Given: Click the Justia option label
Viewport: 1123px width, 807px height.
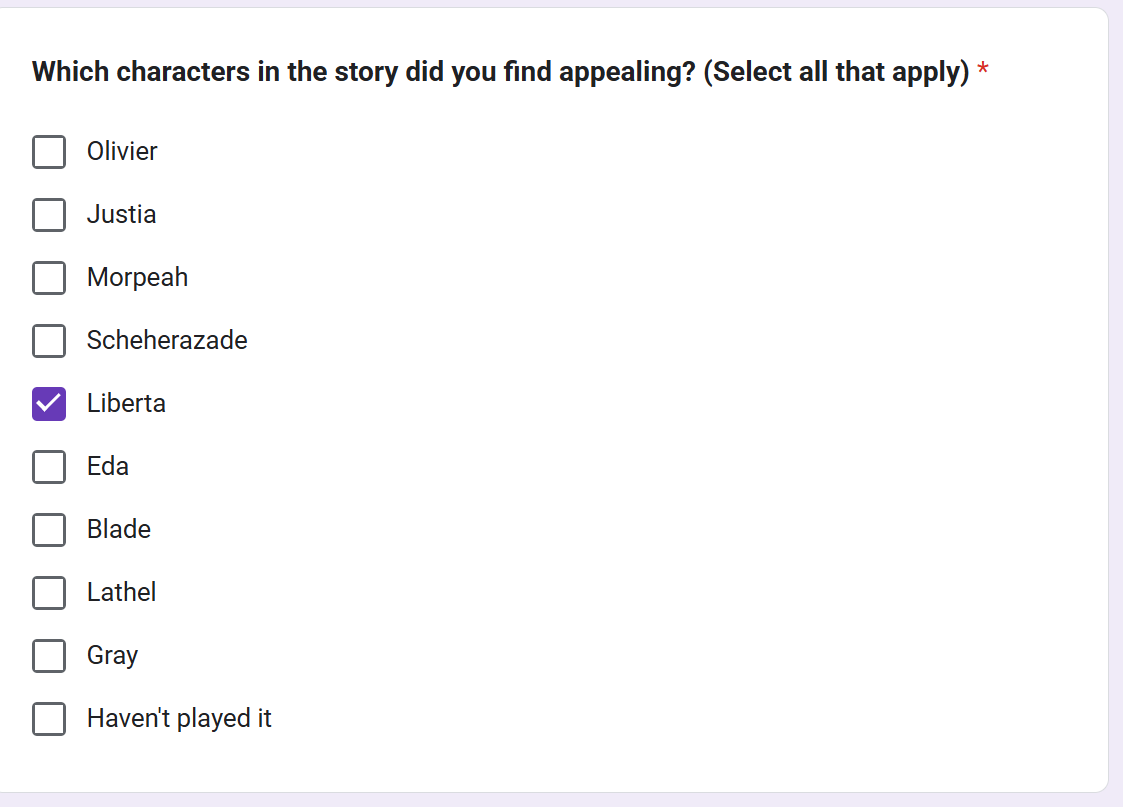Looking at the screenshot, I should coord(121,214).
